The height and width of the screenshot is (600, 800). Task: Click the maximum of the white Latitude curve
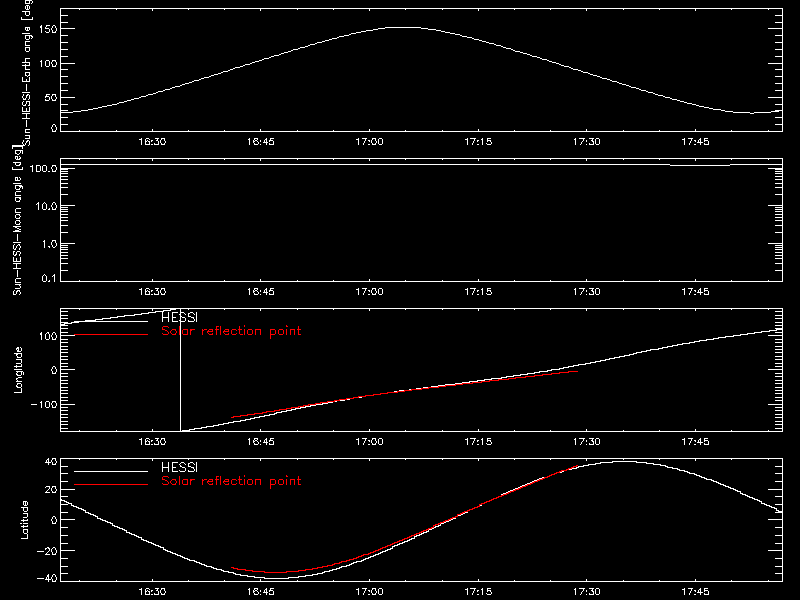622,462
